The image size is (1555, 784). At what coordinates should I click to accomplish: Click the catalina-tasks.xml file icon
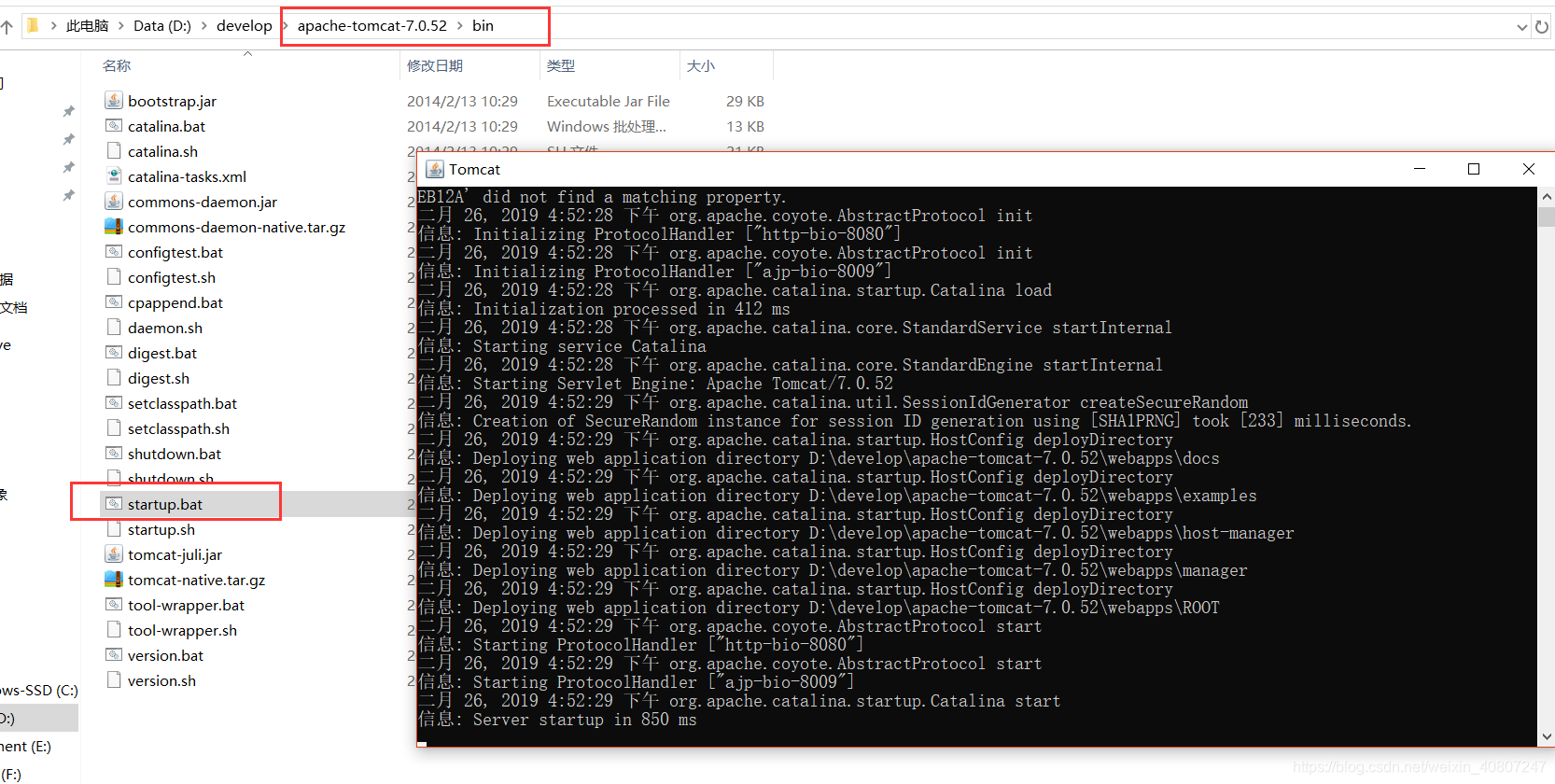tap(114, 176)
